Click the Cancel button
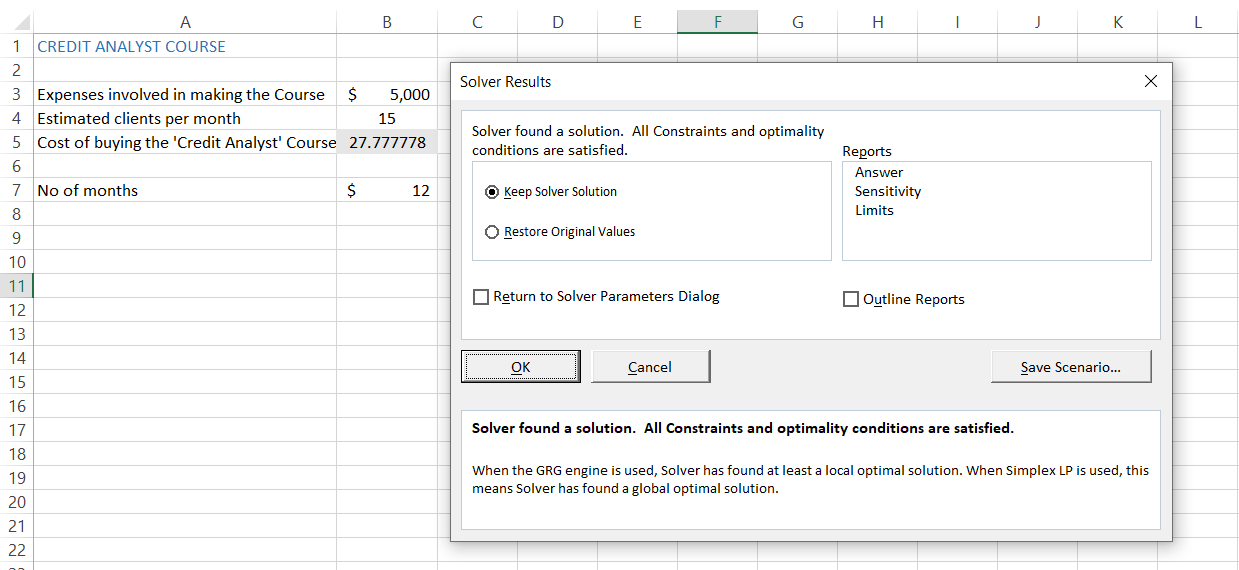The width and height of the screenshot is (1239, 570). click(650, 367)
